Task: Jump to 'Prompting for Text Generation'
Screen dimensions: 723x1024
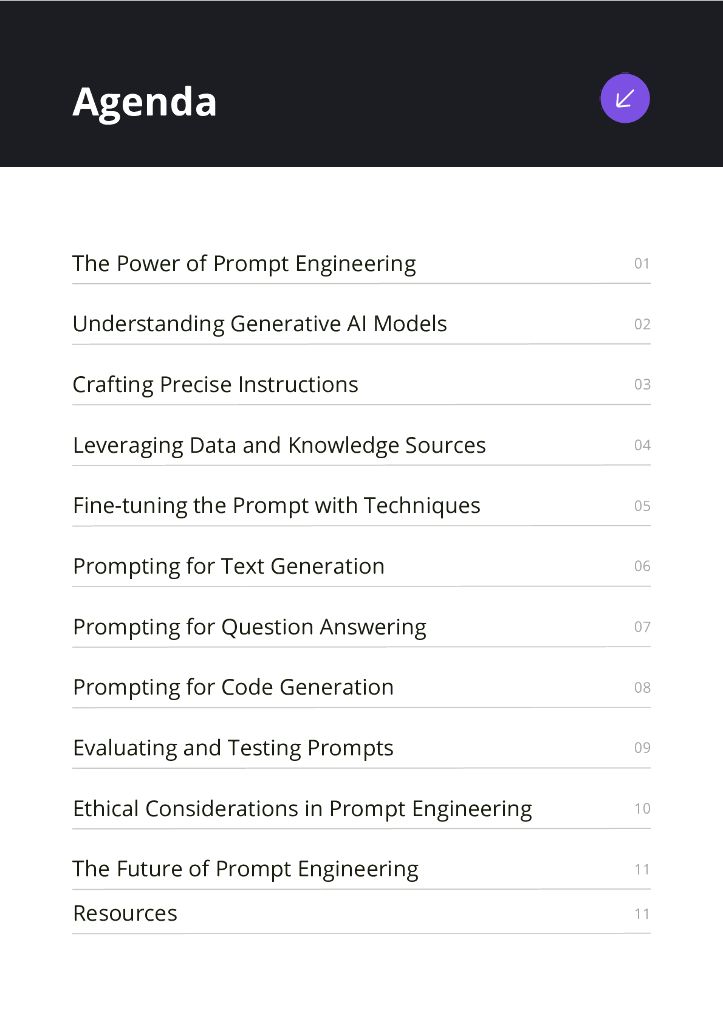Action: click(x=228, y=566)
